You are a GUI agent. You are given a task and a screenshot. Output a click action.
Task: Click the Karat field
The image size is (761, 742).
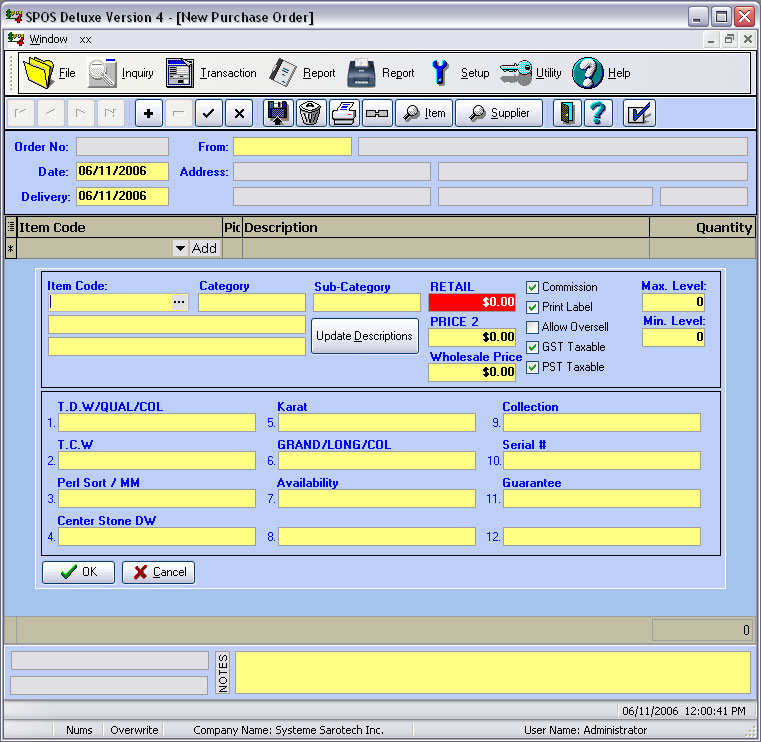[x=377, y=423]
